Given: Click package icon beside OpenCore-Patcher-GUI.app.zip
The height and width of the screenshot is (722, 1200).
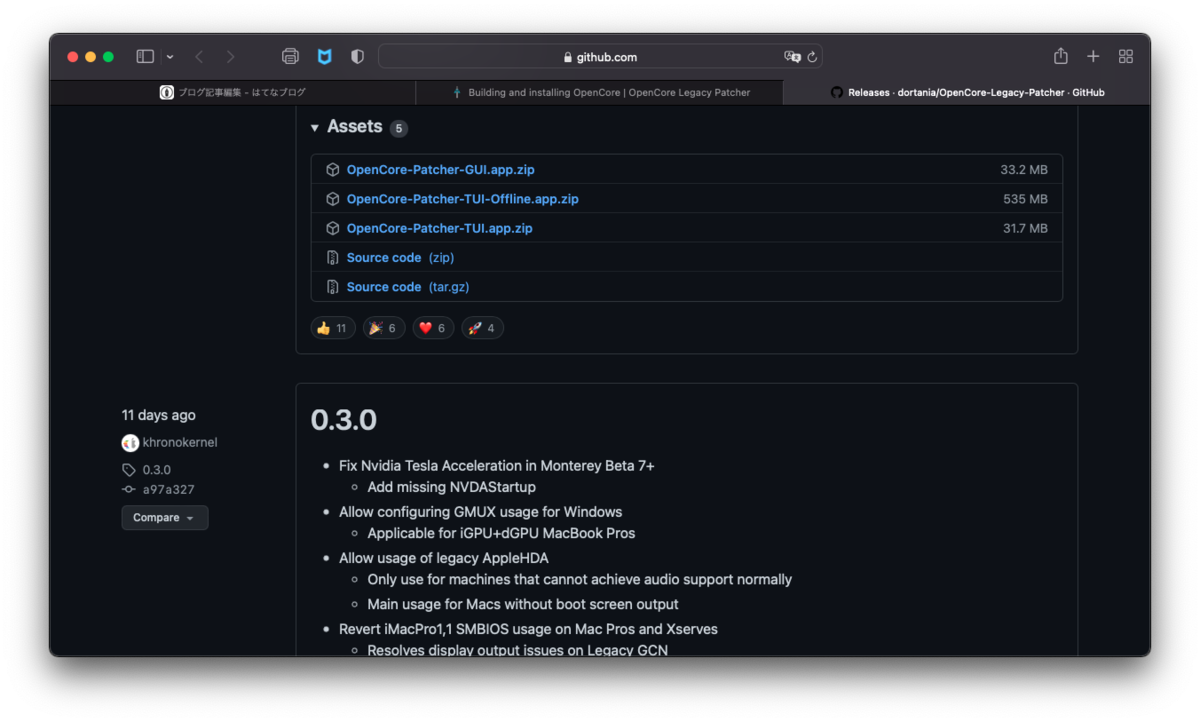Looking at the screenshot, I should click(x=333, y=170).
